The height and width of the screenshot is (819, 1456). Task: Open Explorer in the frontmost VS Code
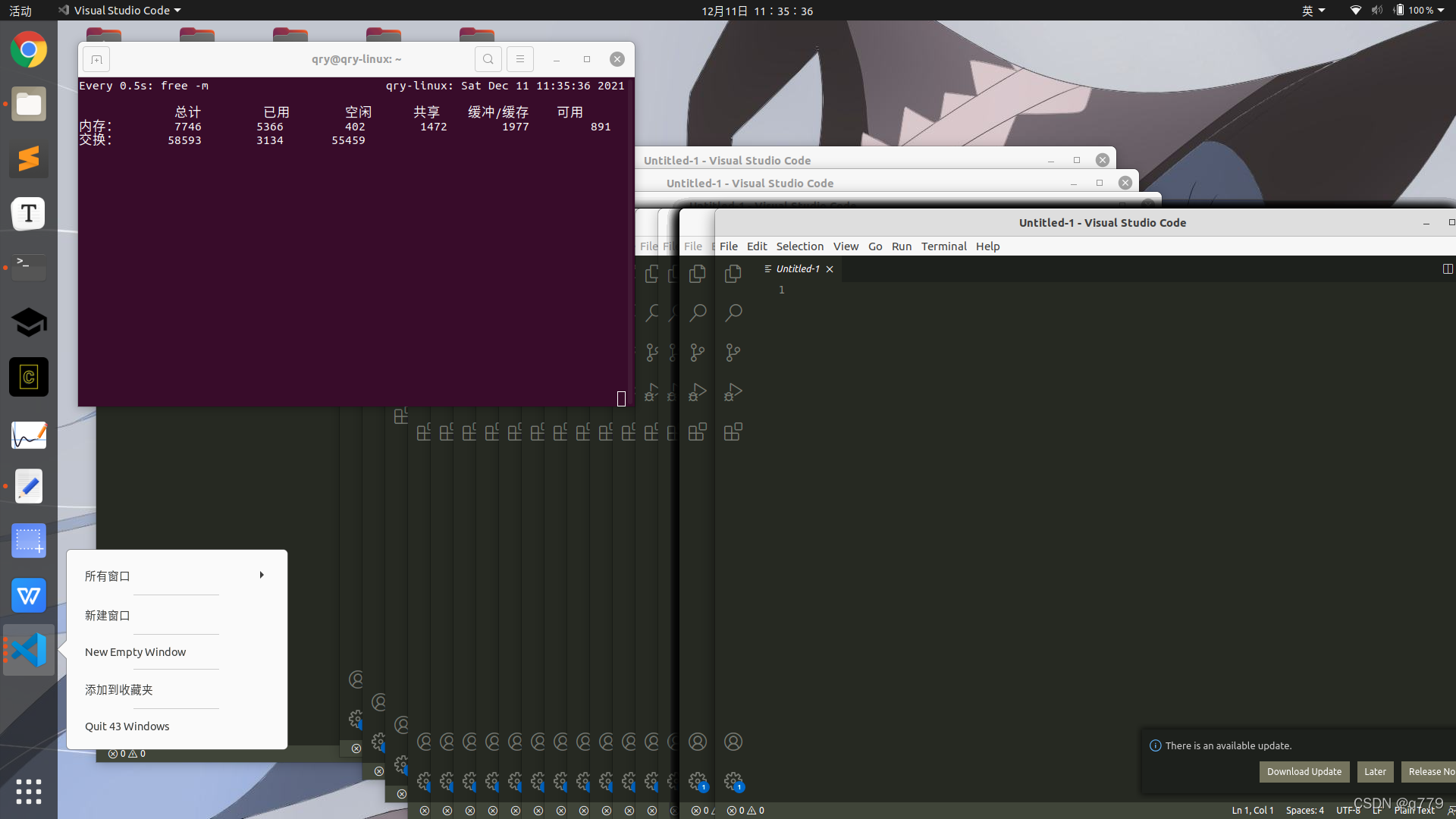coord(733,273)
